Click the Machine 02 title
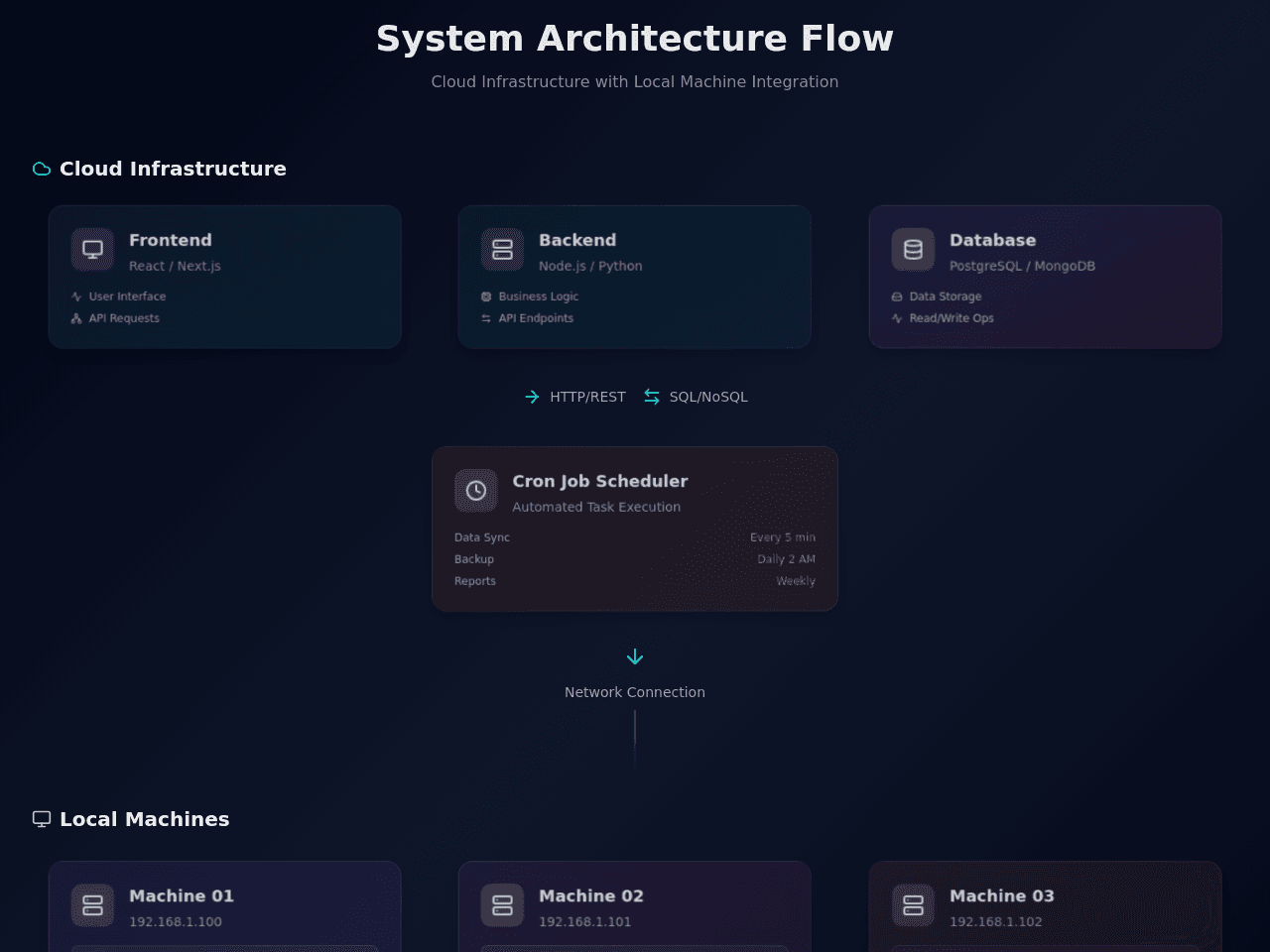 tap(591, 895)
